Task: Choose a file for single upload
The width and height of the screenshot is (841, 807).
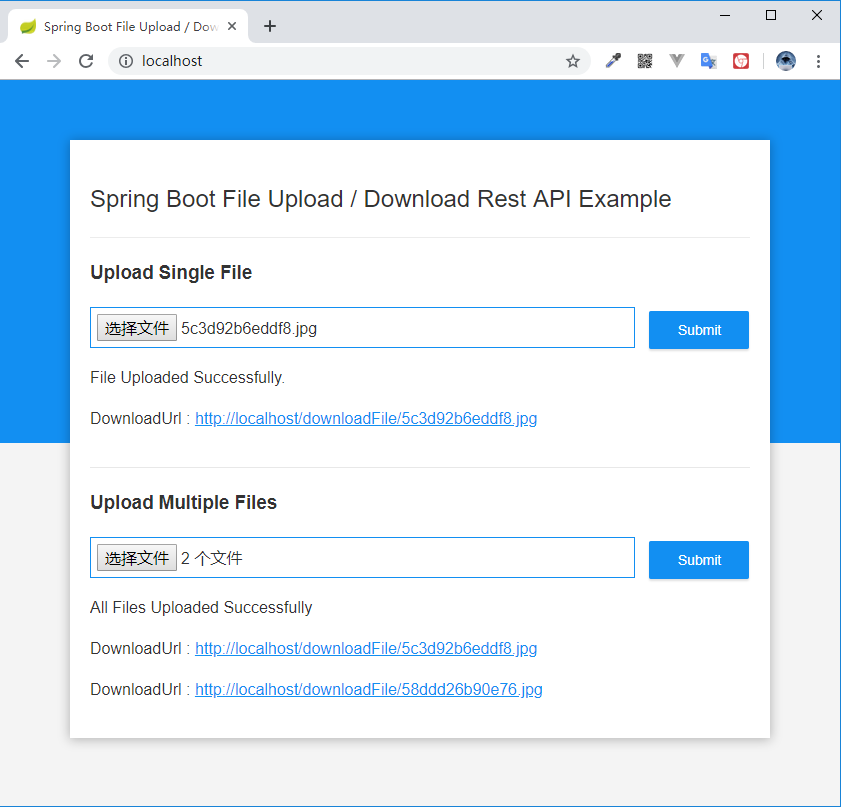Action: tap(137, 328)
